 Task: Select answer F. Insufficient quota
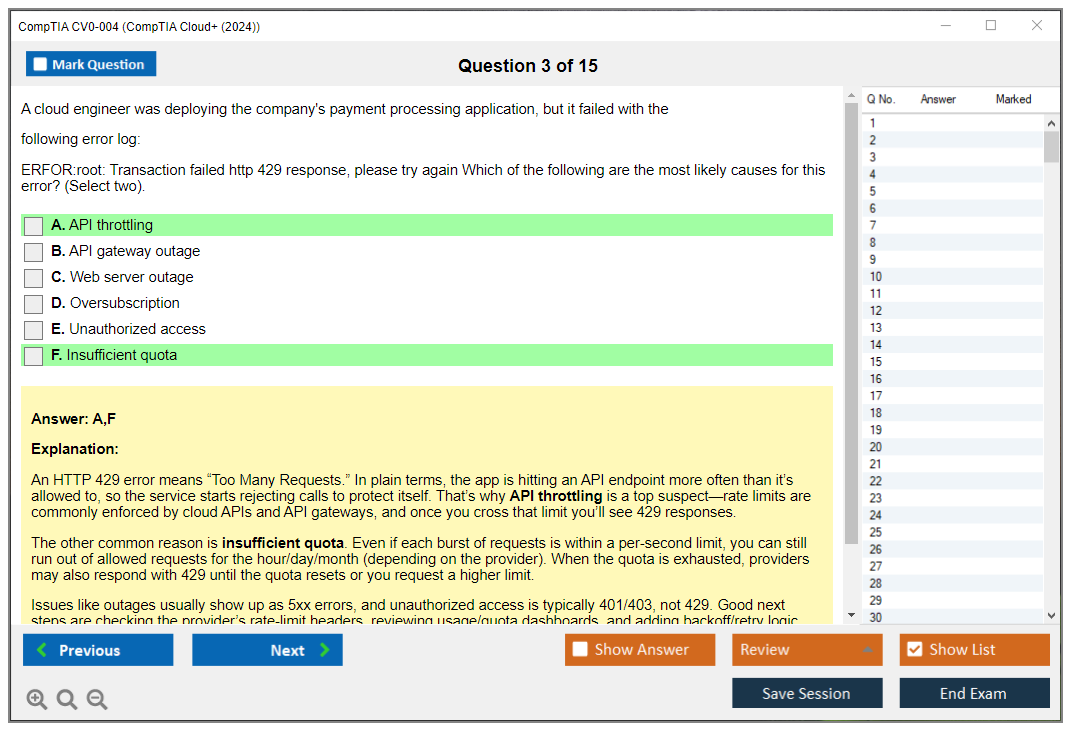pos(34,356)
